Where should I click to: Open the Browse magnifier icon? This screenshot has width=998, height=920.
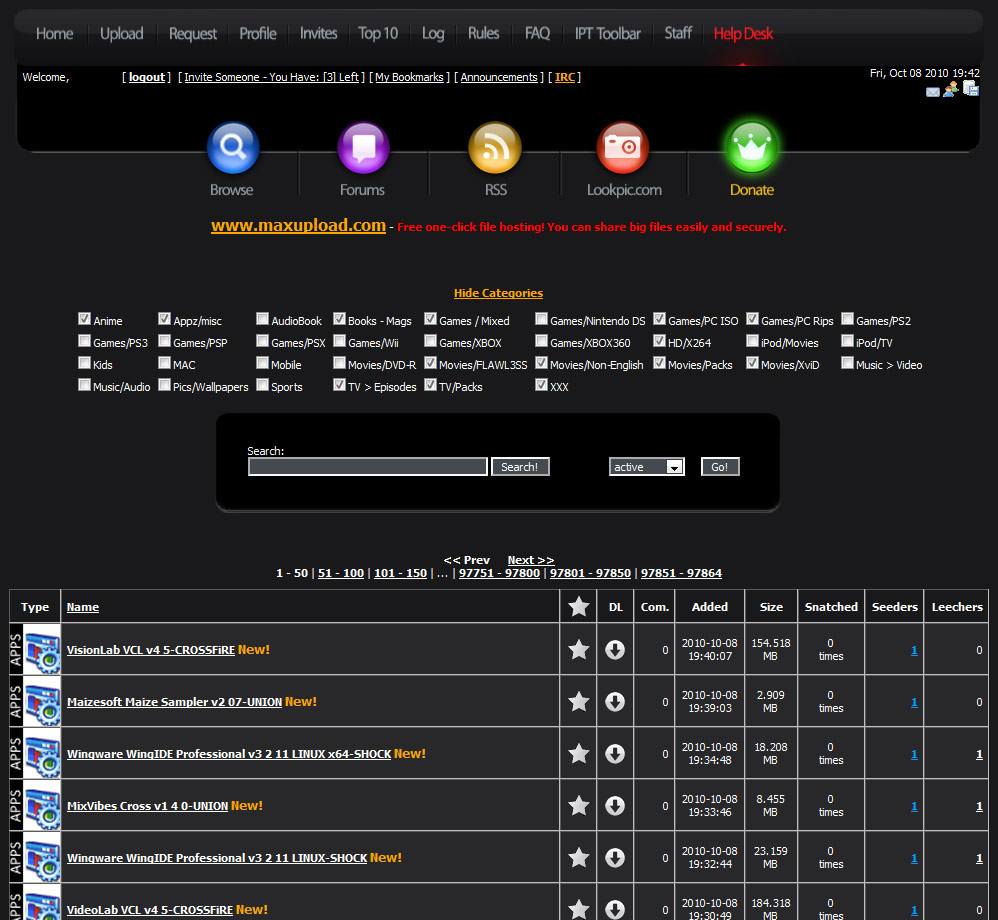[233, 148]
